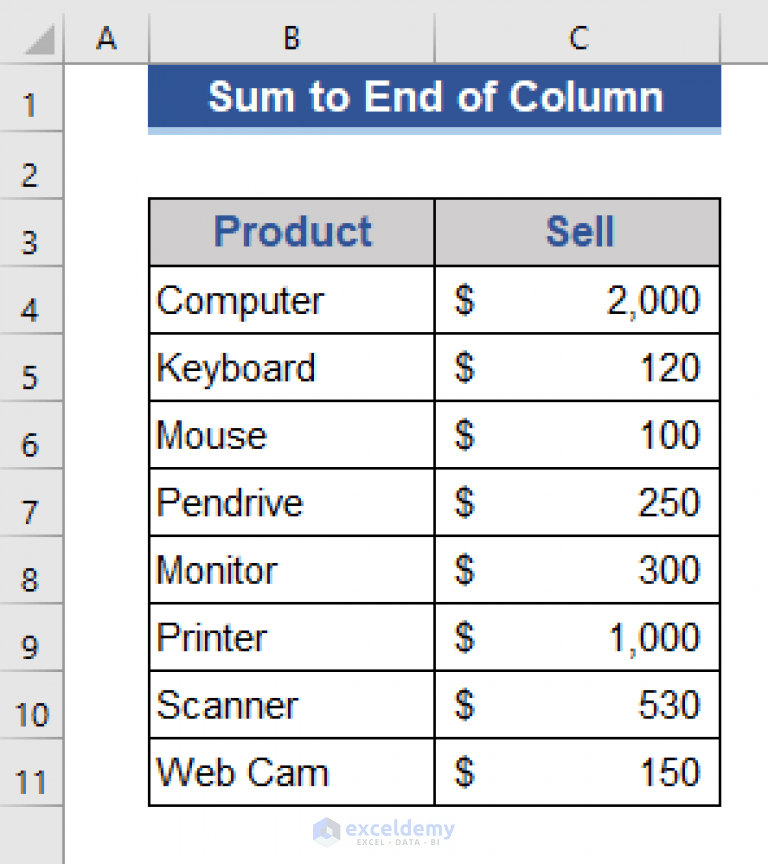Image resolution: width=768 pixels, height=864 pixels.
Task: Select the 'Product' header cell
Action: [290, 232]
